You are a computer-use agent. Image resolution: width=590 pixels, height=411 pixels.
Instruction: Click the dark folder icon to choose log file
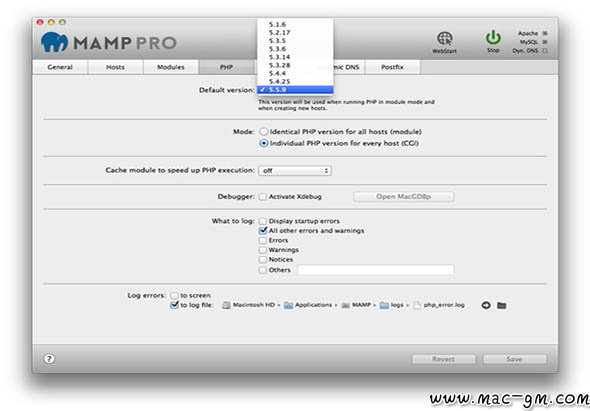pyautogui.click(x=502, y=305)
